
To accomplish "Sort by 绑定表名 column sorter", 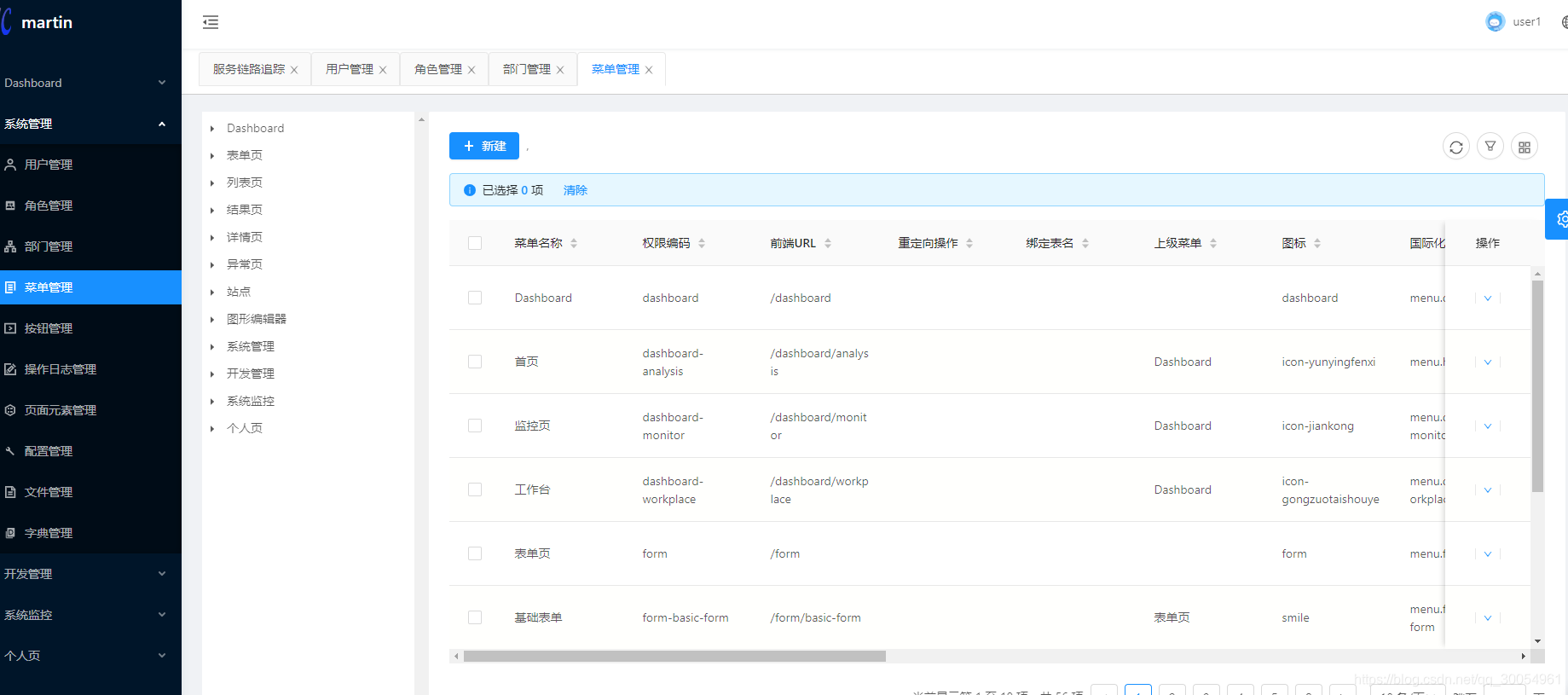I will pyautogui.click(x=1085, y=243).
